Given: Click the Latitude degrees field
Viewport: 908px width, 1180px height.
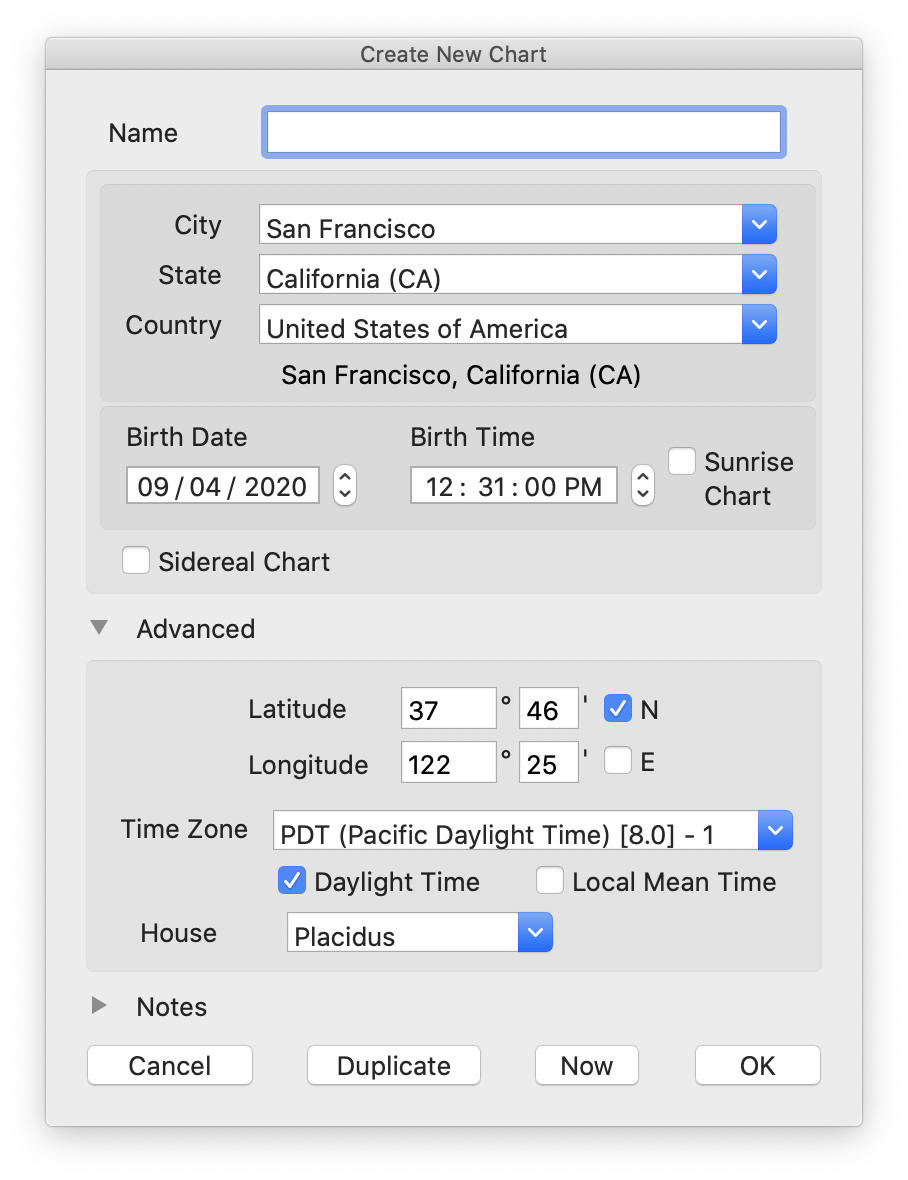Looking at the screenshot, I should pyautogui.click(x=448, y=709).
